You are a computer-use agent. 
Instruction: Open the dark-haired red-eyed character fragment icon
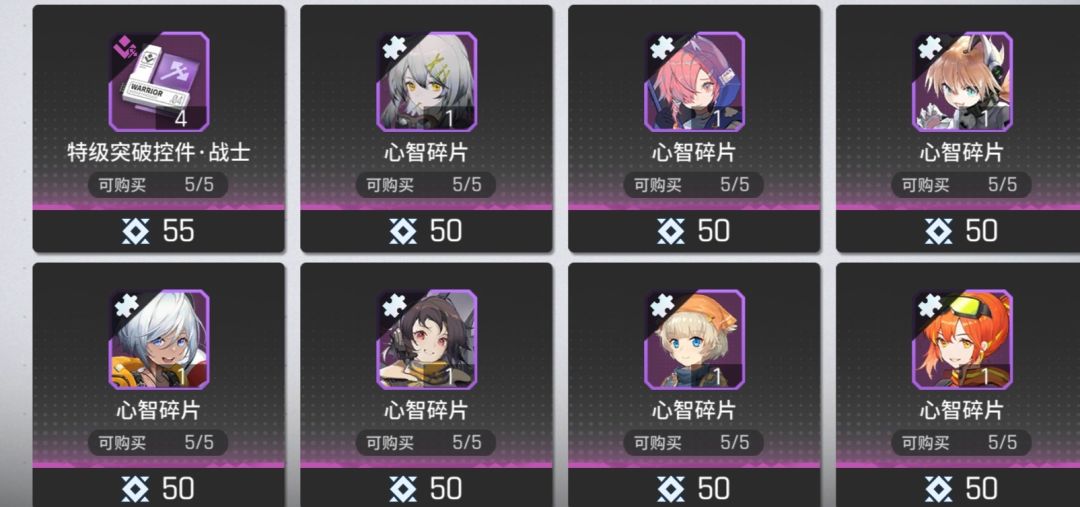[x=426, y=339]
